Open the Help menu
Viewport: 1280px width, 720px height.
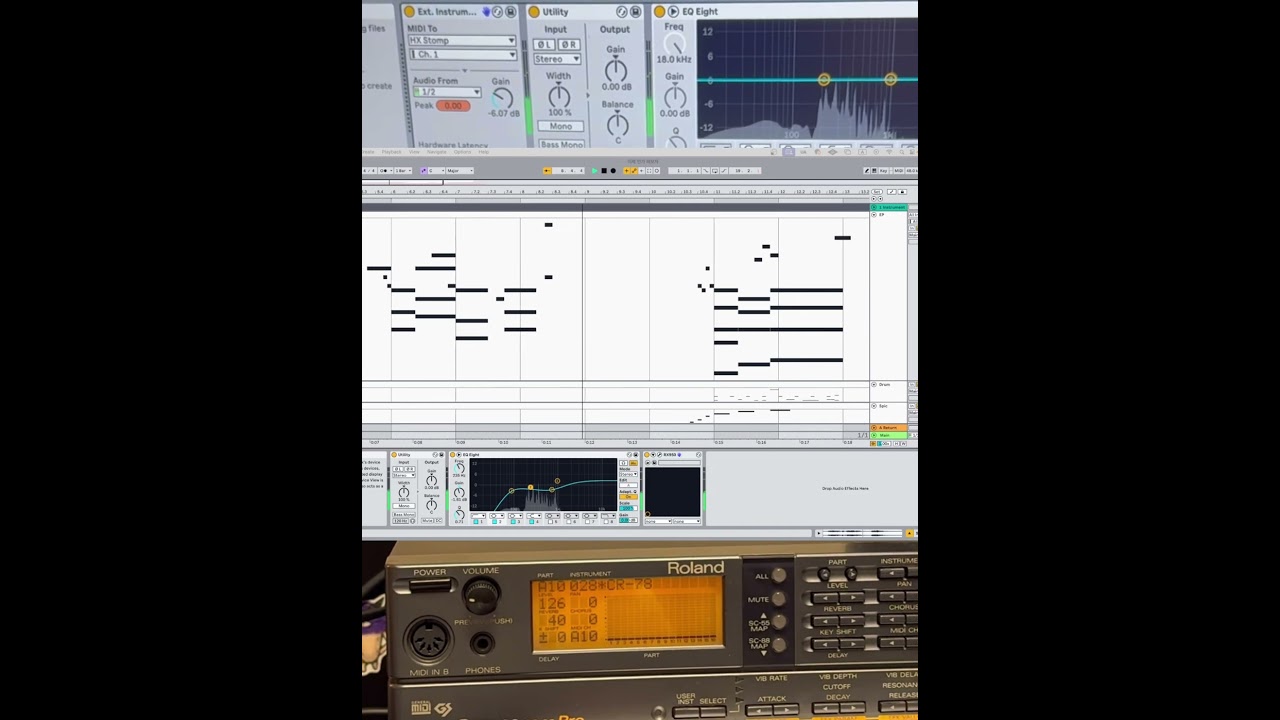tap(484, 152)
